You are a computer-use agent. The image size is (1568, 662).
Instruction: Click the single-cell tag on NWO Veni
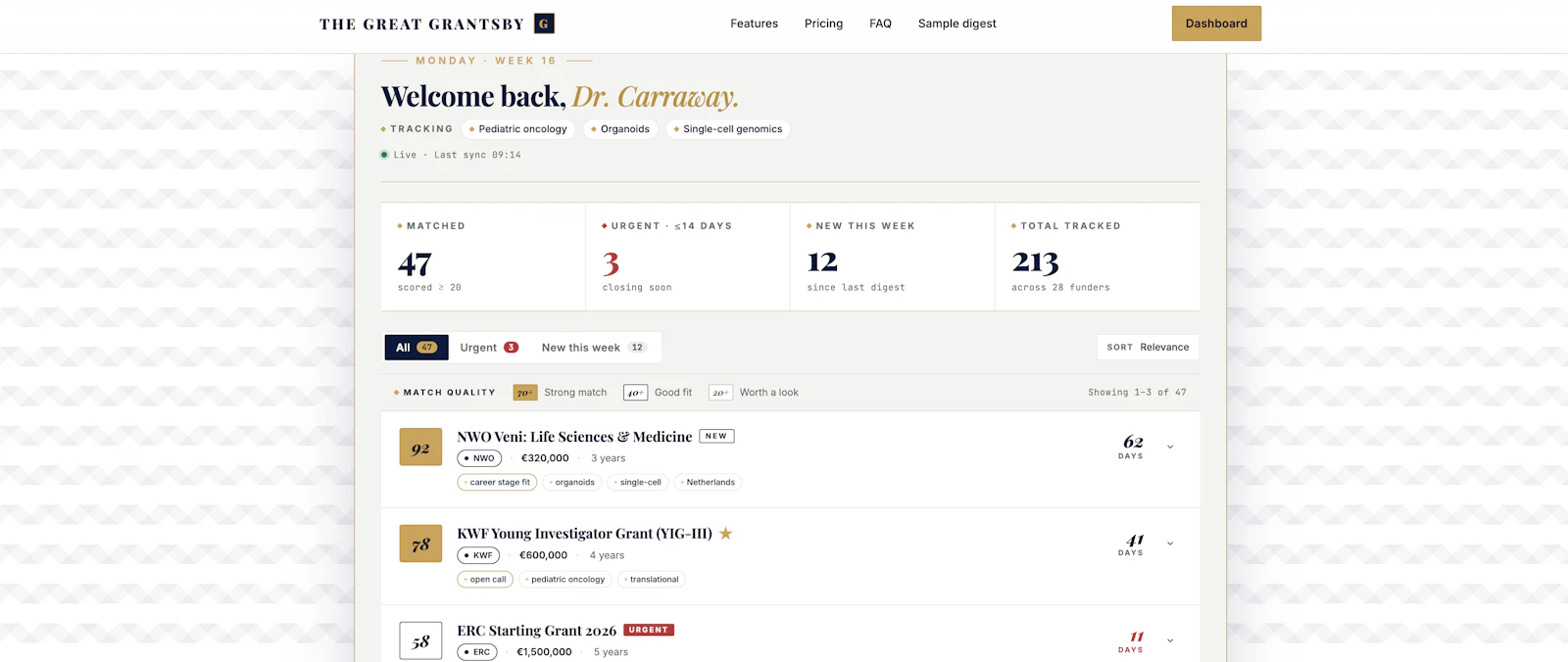638,482
